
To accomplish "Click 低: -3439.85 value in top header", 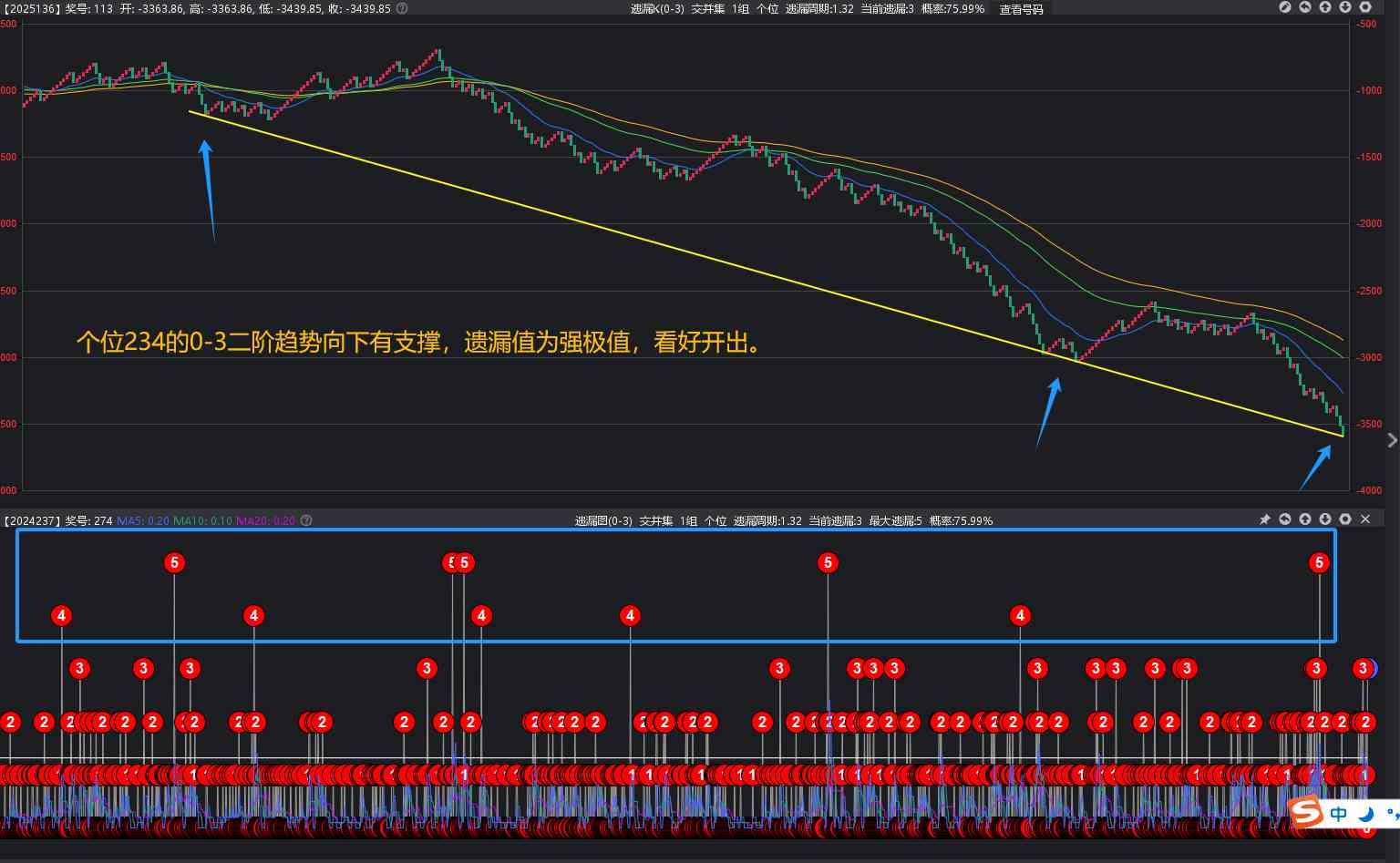I will (291, 8).
